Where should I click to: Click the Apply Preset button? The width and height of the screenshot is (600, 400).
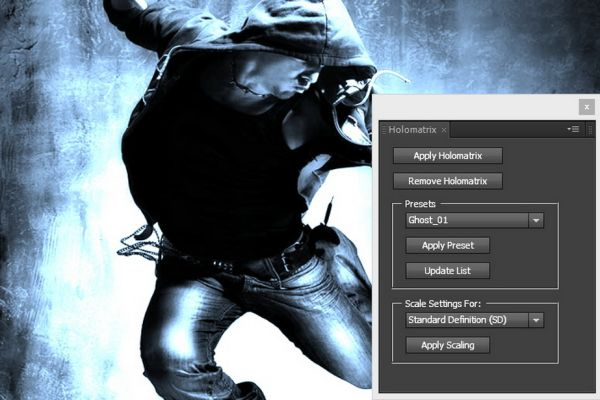point(448,245)
